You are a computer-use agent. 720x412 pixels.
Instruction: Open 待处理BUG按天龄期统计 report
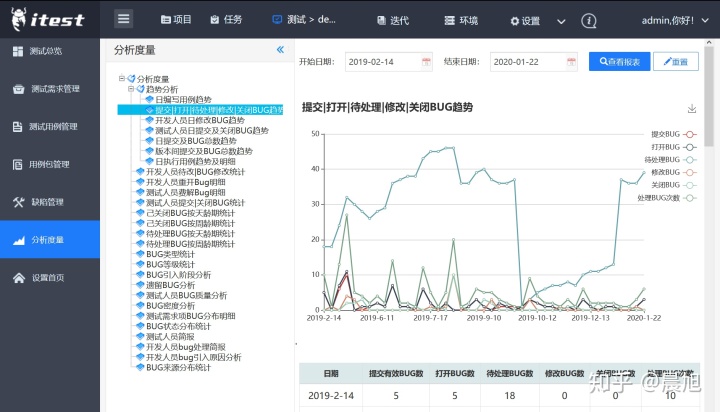(x=190, y=233)
